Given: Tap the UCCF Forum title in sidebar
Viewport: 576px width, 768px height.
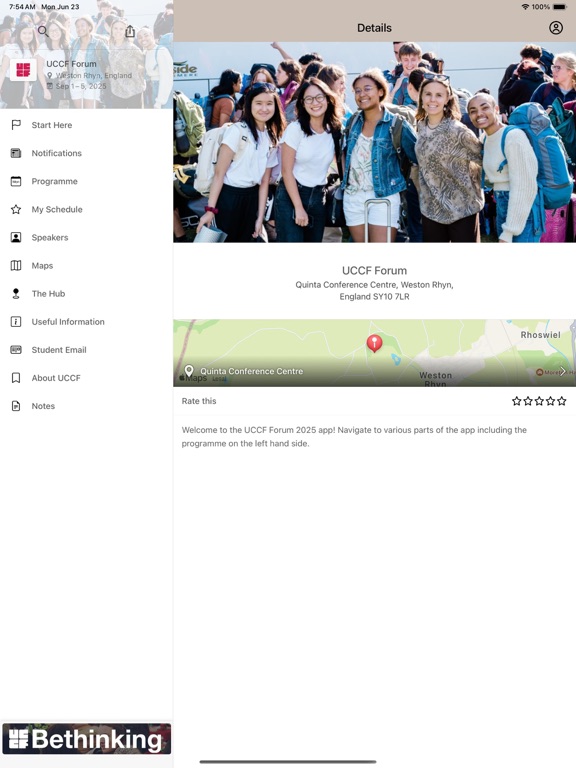Looking at the screenshot, I should 72,64.
